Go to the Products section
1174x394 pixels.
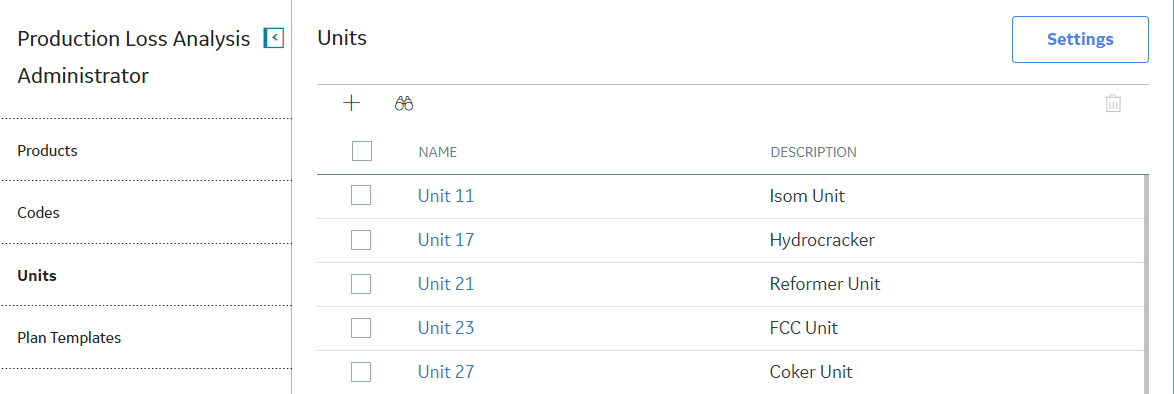coord(47,151)
